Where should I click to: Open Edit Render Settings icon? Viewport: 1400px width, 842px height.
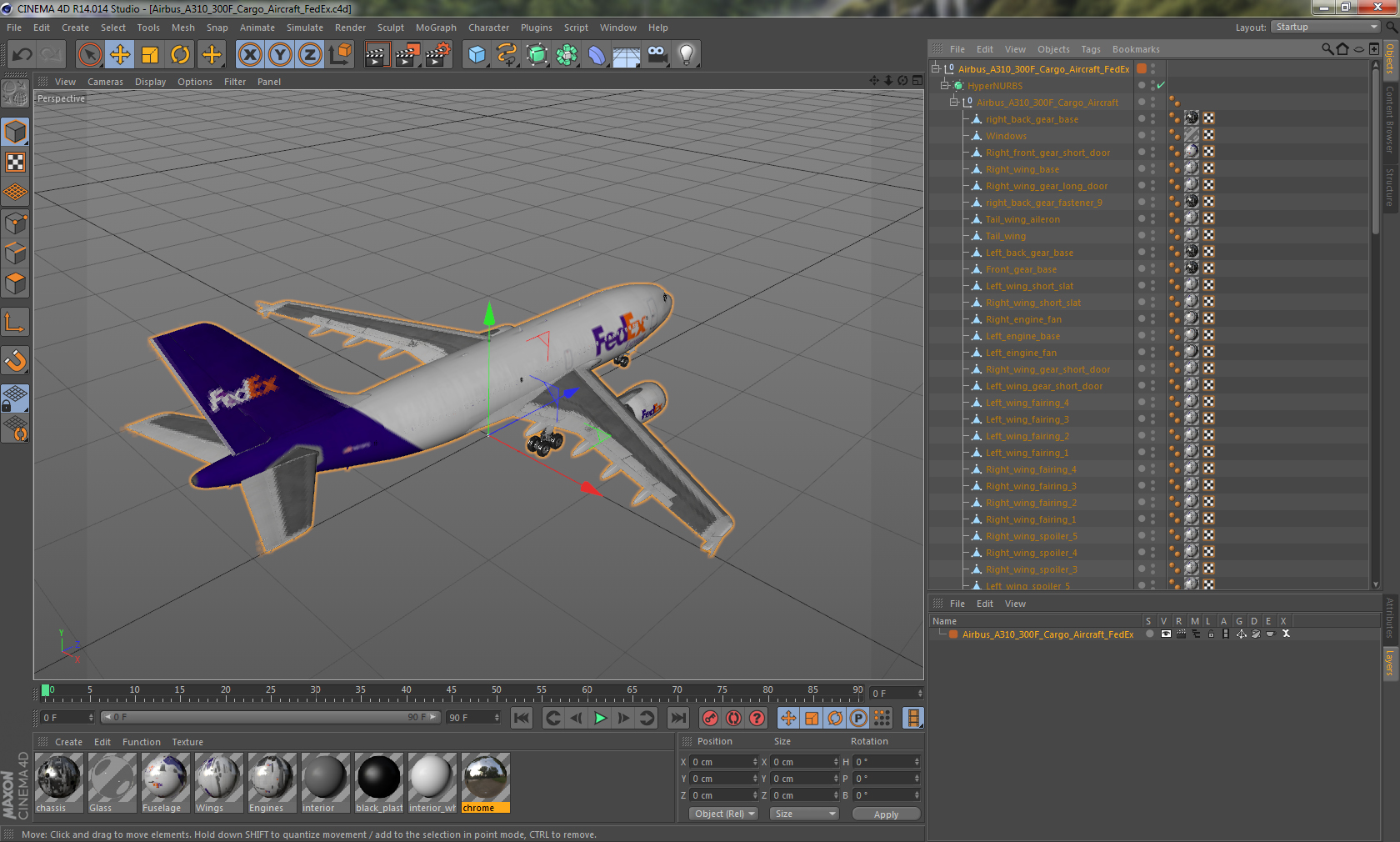coord(437,55)
